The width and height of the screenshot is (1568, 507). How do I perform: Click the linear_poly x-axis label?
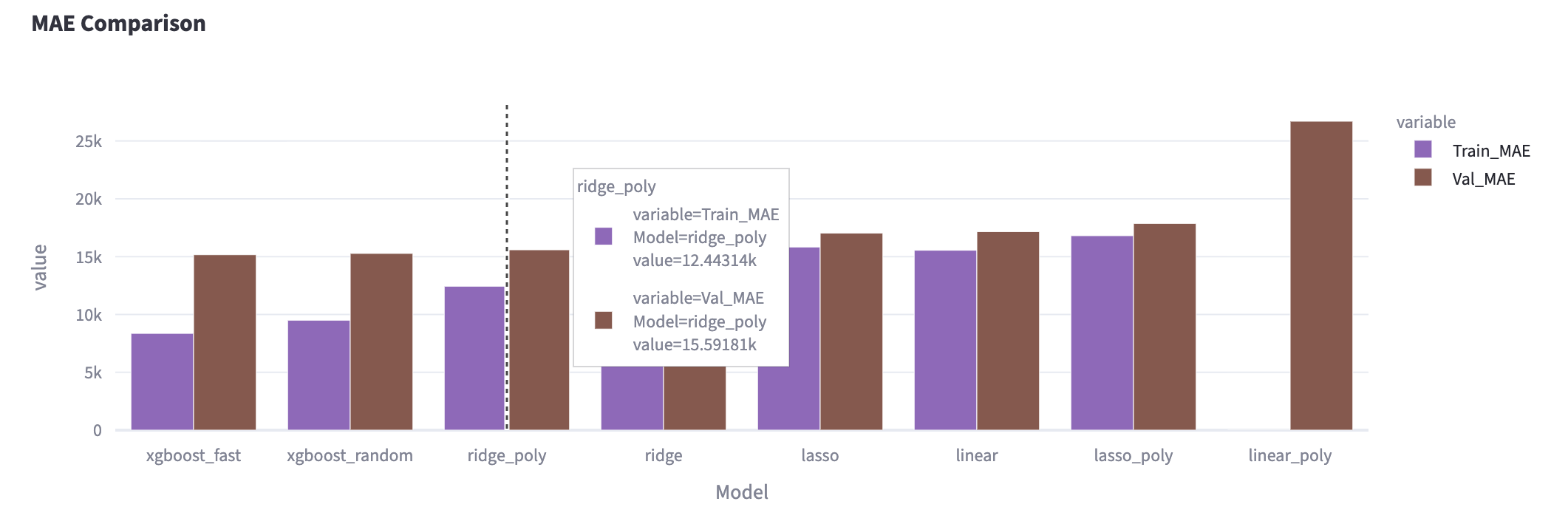tap(1289, 455)
